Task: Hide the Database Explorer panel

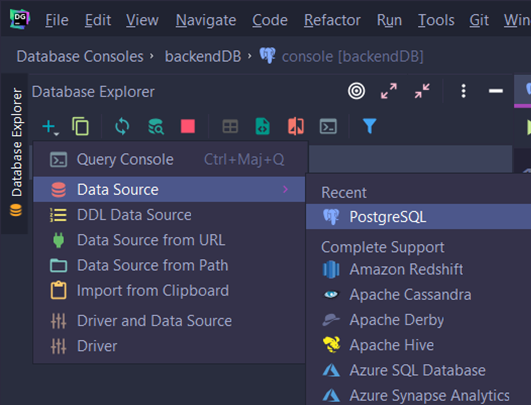Action: click(495, 91)
